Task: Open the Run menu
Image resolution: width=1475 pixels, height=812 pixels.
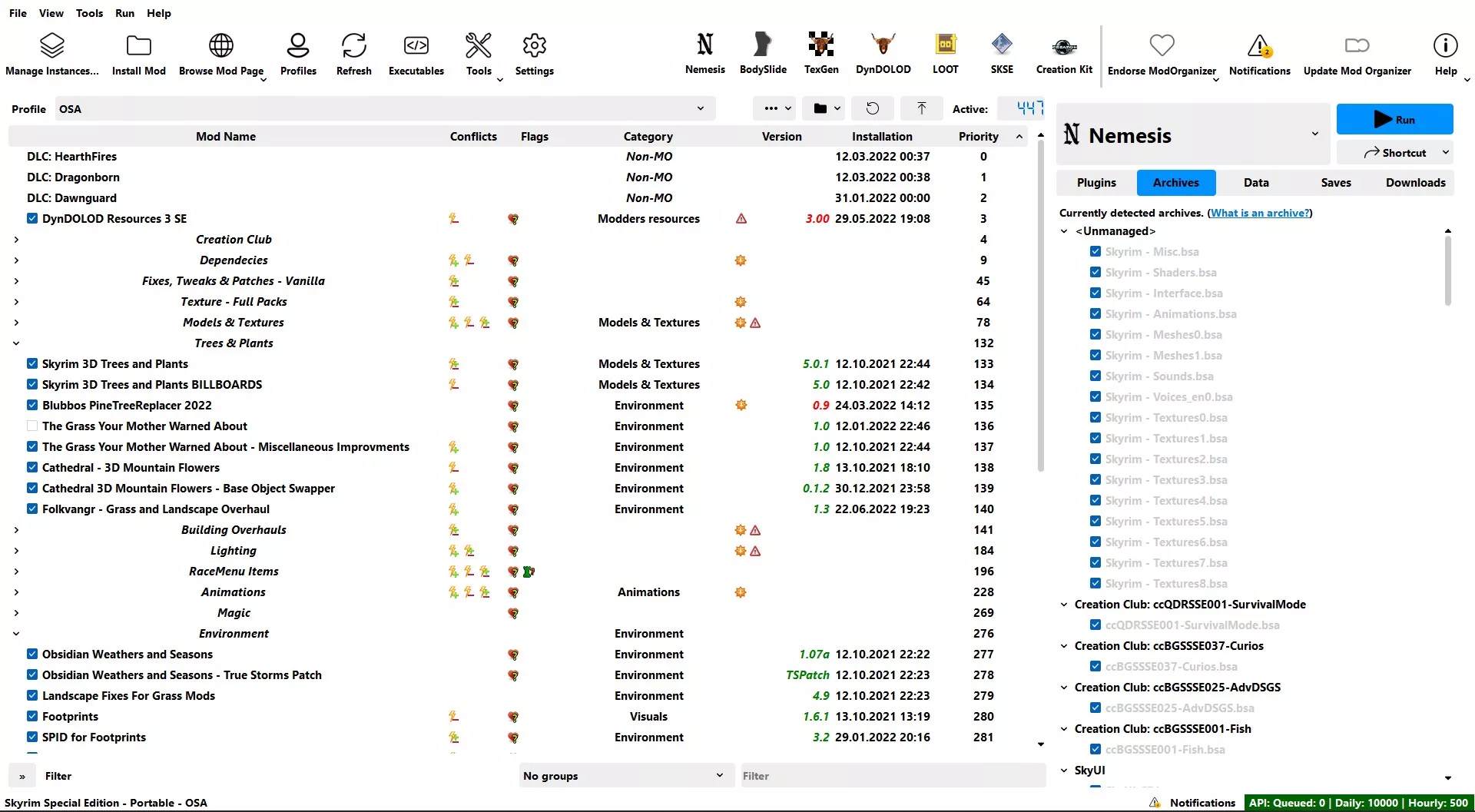Action: [x=124, y=13]
